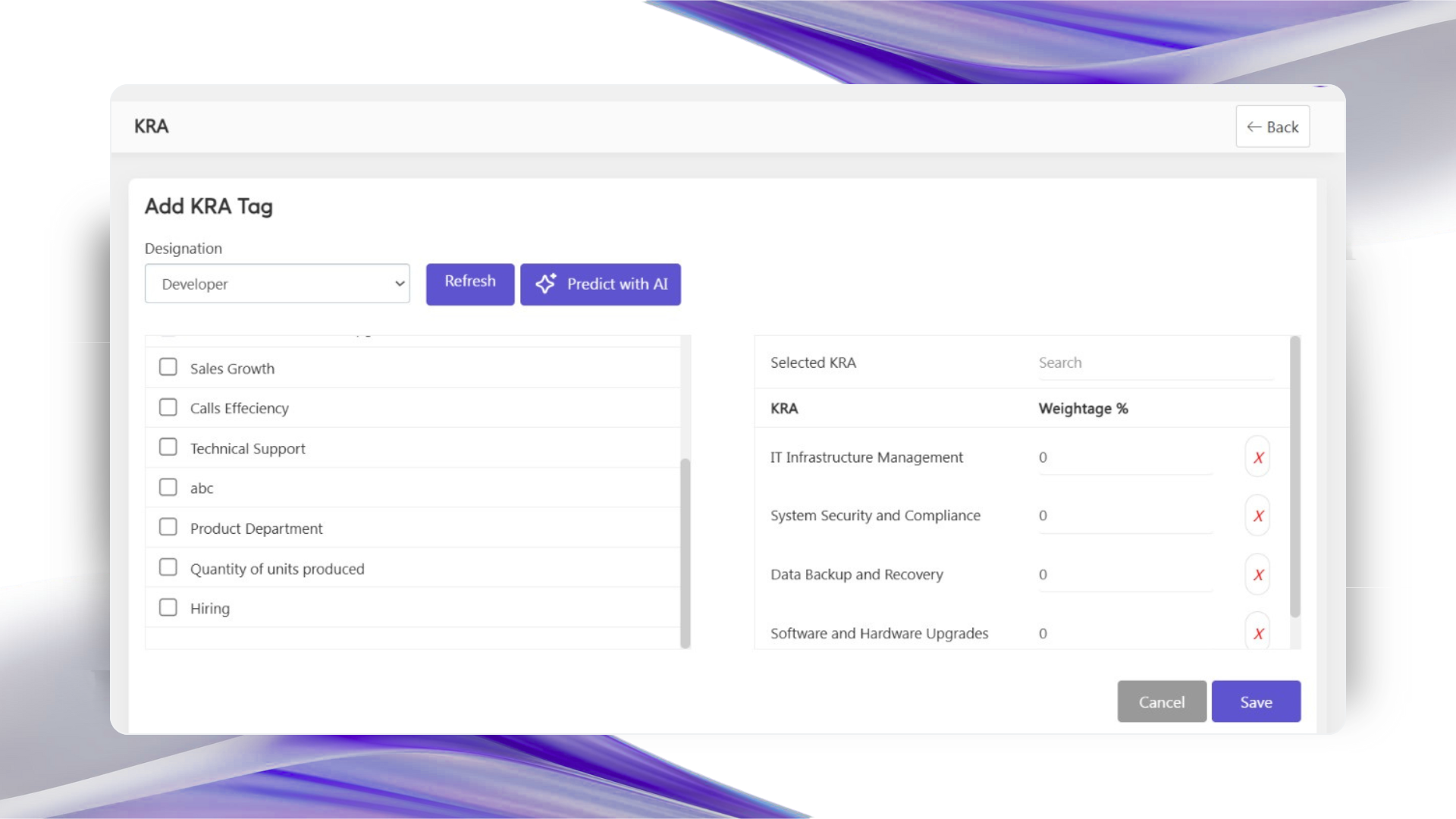Click the weightage field for IT Infrastructure Management
This screenshot has width=1456, height=819.
pyautogui.click(x=1125, y=458)
